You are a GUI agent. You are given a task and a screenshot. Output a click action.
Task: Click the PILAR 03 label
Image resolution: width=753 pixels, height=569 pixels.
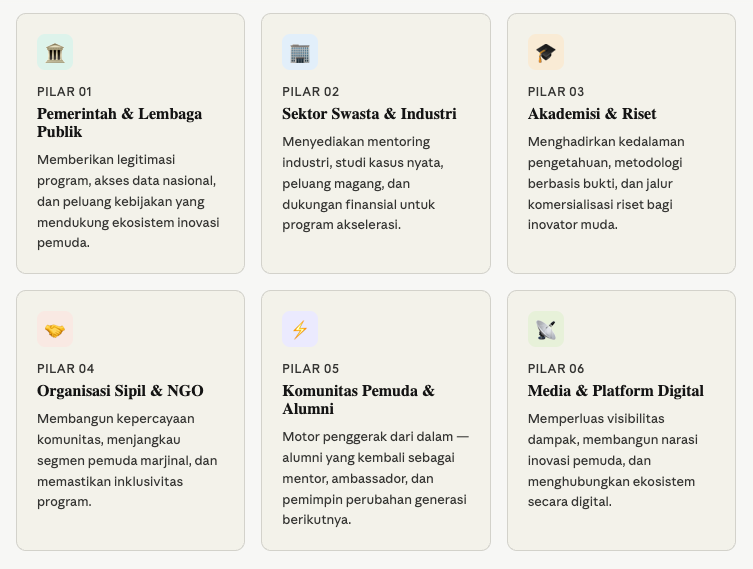556,92
